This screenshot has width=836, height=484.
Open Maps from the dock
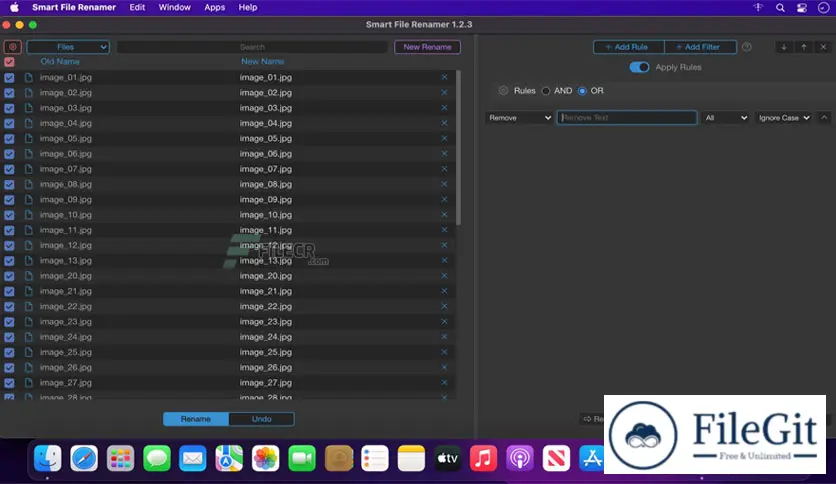(x=229, y=458)
